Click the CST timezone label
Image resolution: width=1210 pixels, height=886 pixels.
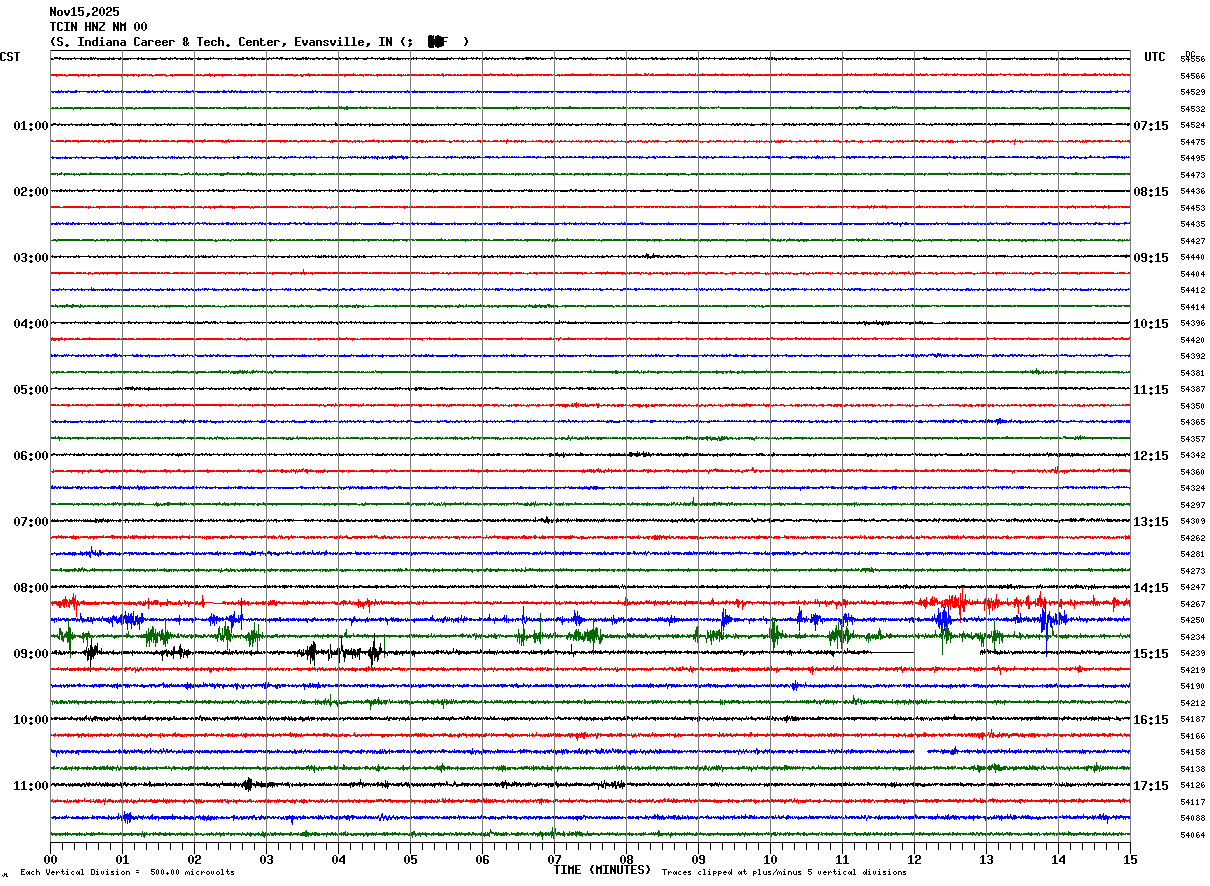pyautogui.click(x=10, y=57)
